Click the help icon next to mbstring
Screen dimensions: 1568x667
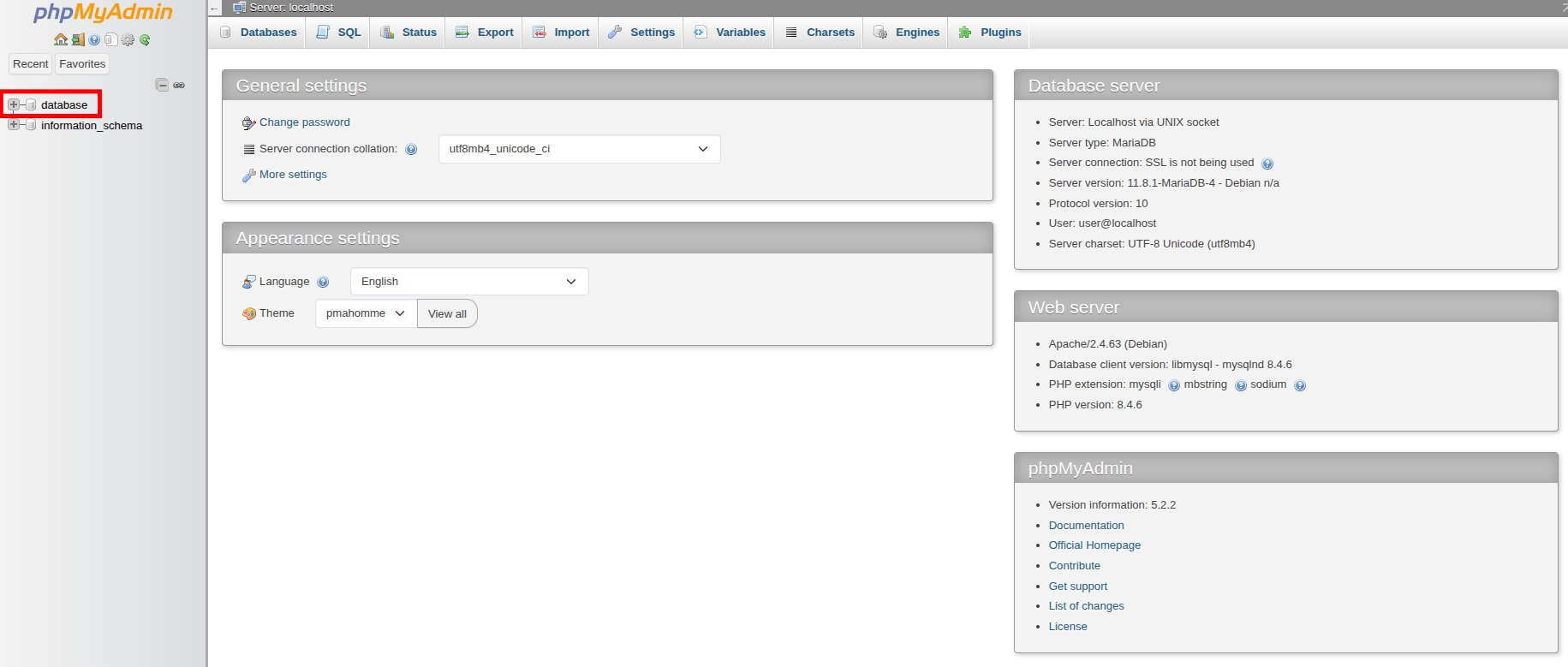point(1241,385)
